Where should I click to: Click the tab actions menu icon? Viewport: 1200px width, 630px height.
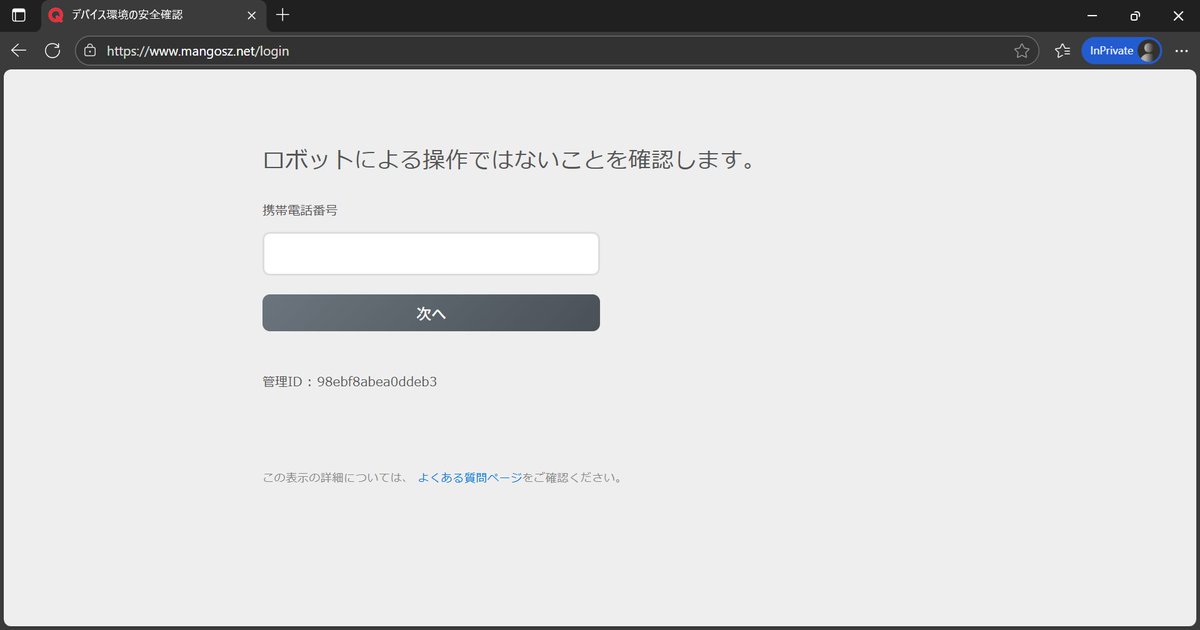click(x=17, y=15)
